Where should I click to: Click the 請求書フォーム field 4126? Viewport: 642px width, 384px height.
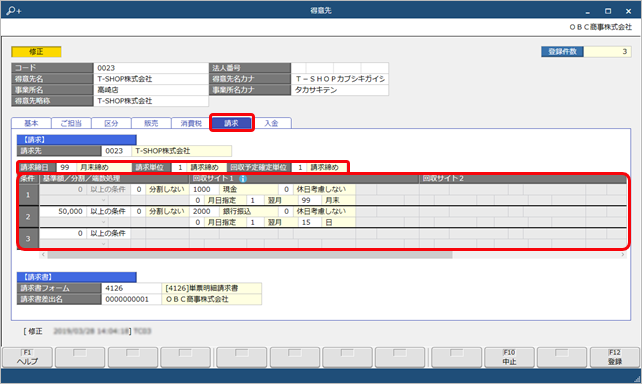(x=131, y=288)
